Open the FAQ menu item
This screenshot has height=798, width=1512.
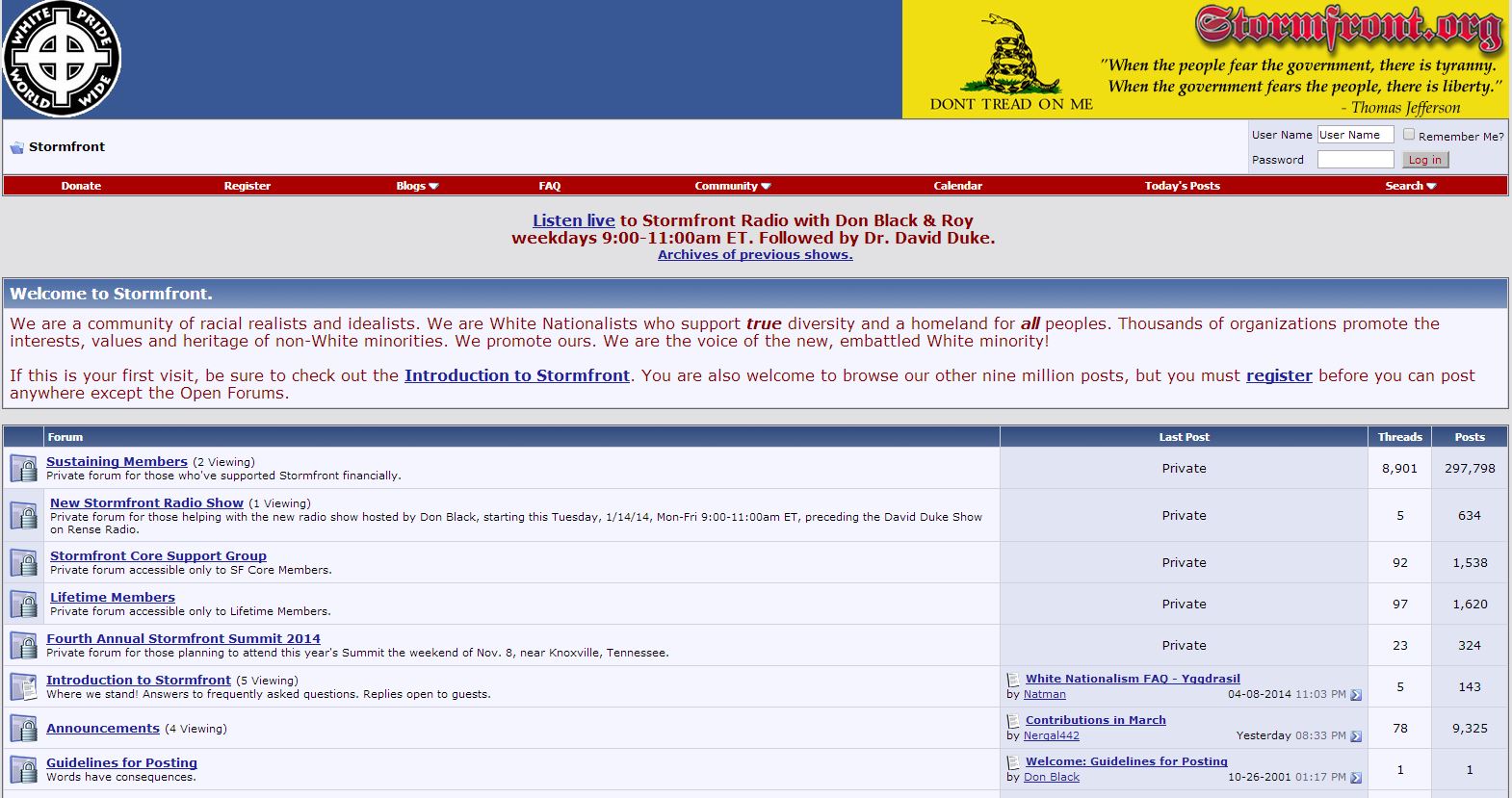click(550, 186)
